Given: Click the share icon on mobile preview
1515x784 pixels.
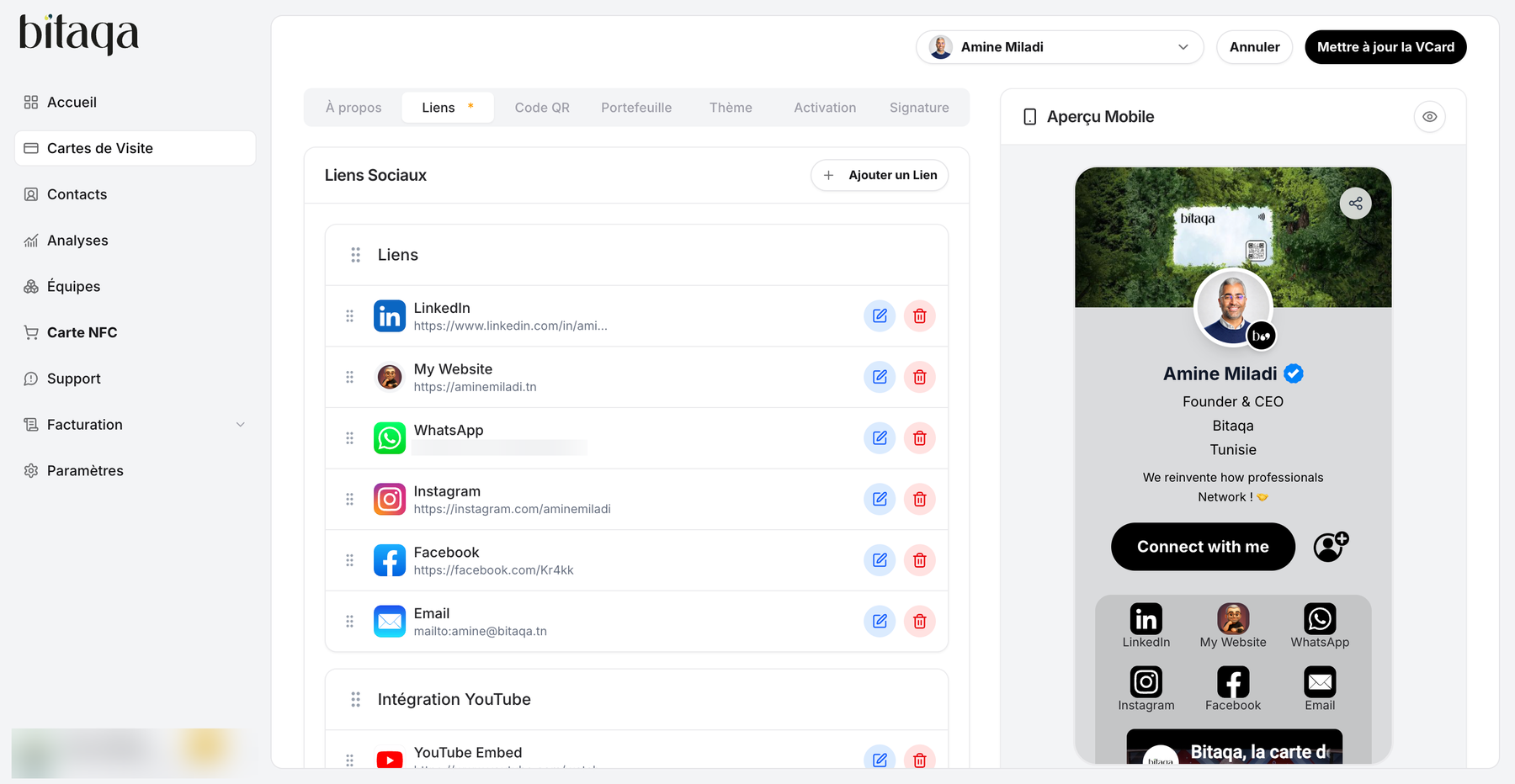Looking at the screenshot, I should [1355, 204].
